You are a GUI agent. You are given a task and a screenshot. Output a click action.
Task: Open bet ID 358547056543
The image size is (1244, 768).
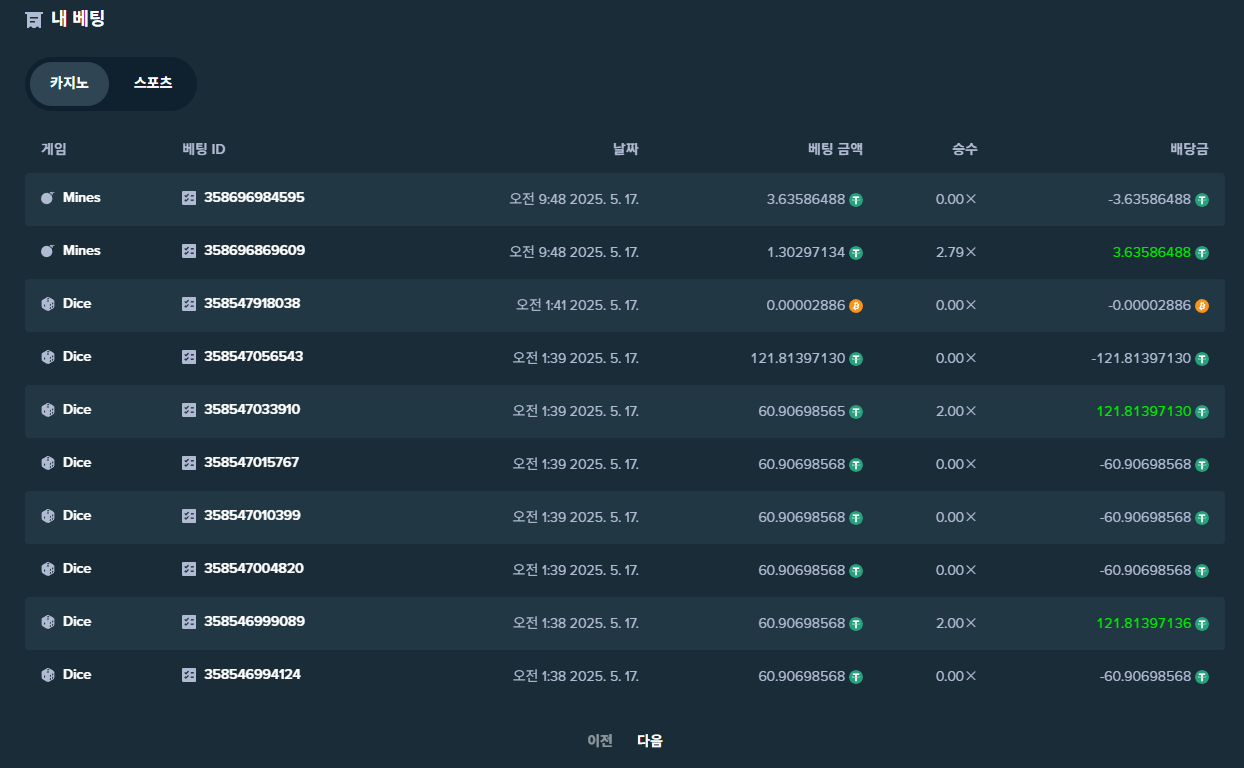253,357
